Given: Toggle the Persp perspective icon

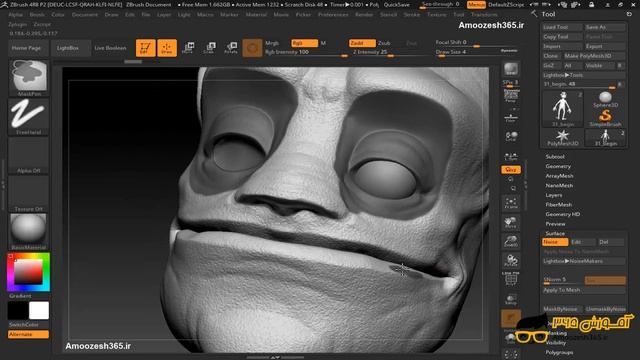Looking at the screenshot, I should 511,96.
